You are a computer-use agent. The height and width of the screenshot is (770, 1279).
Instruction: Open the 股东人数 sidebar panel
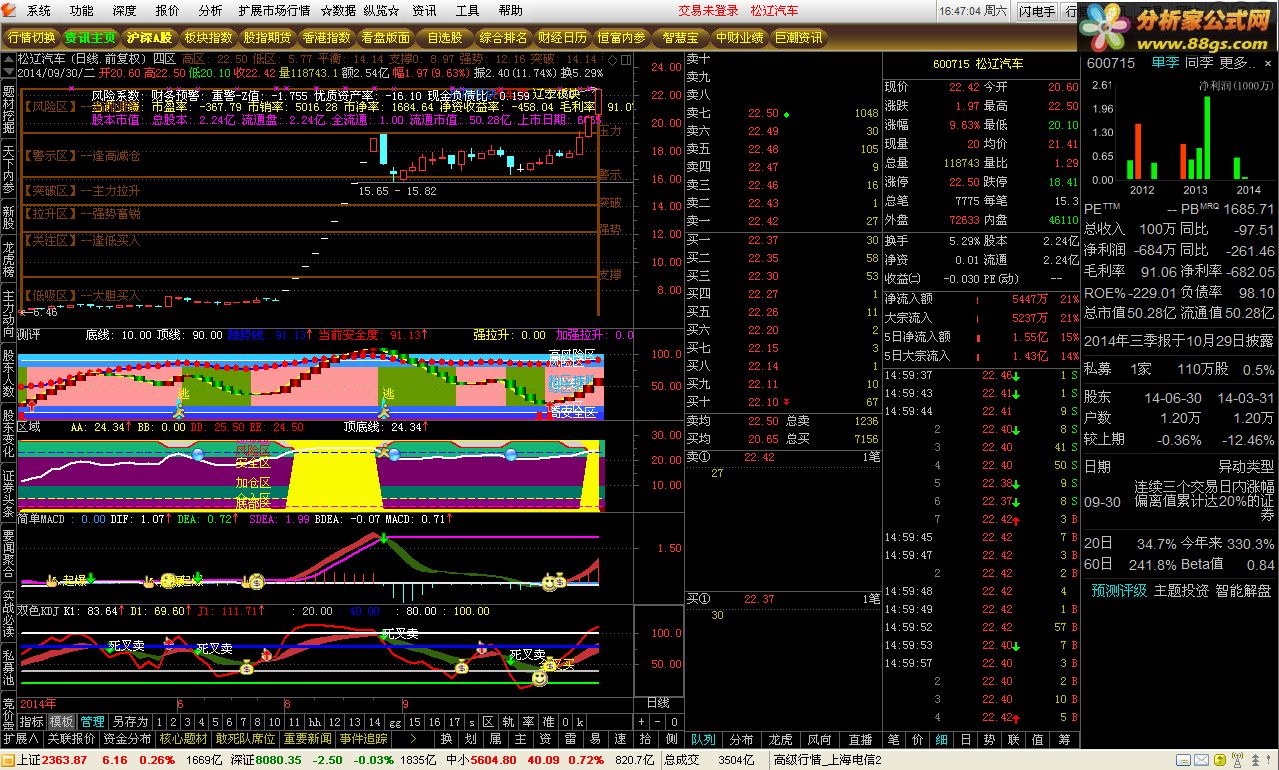tap(8, 373)
